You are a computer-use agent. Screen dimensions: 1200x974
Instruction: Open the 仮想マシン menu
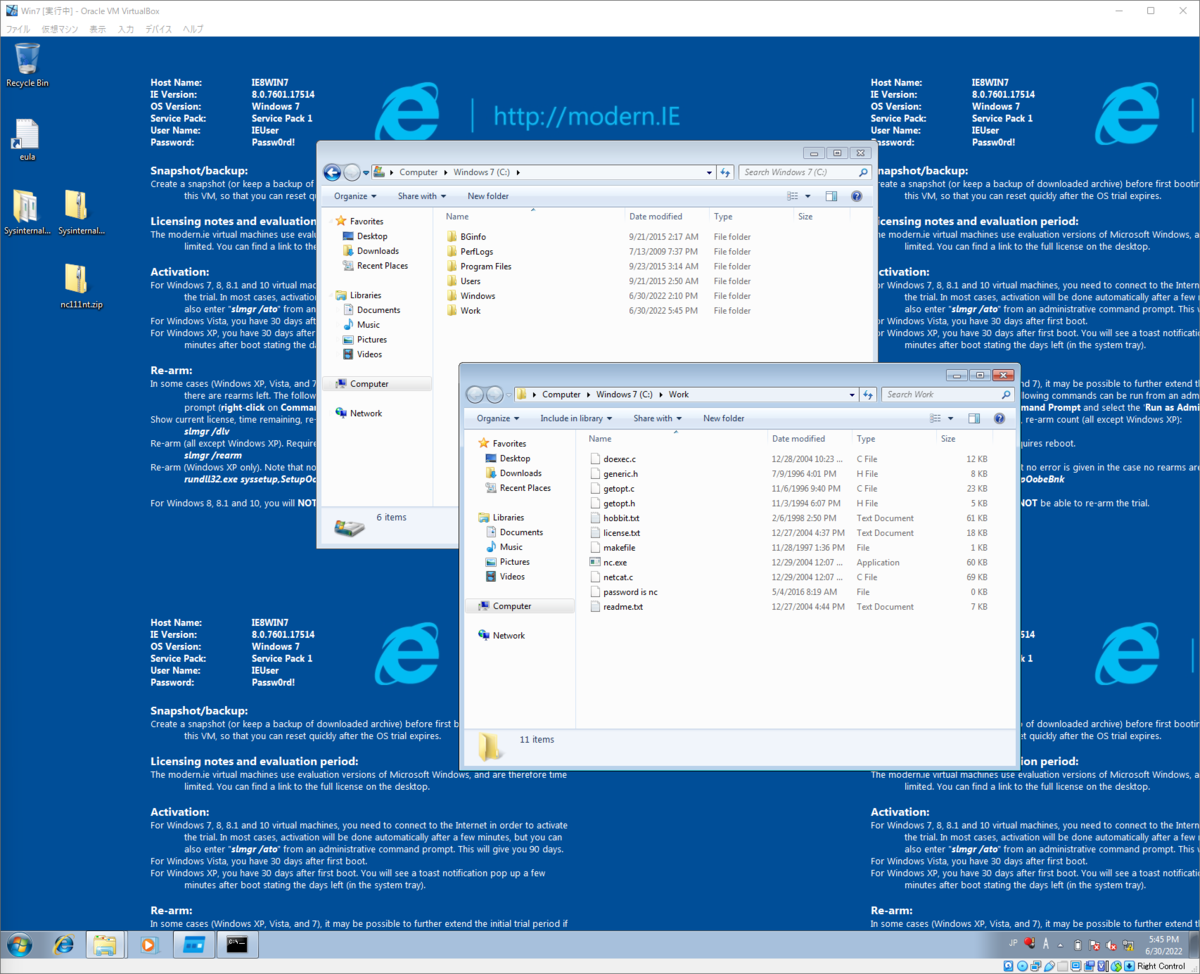60,30
